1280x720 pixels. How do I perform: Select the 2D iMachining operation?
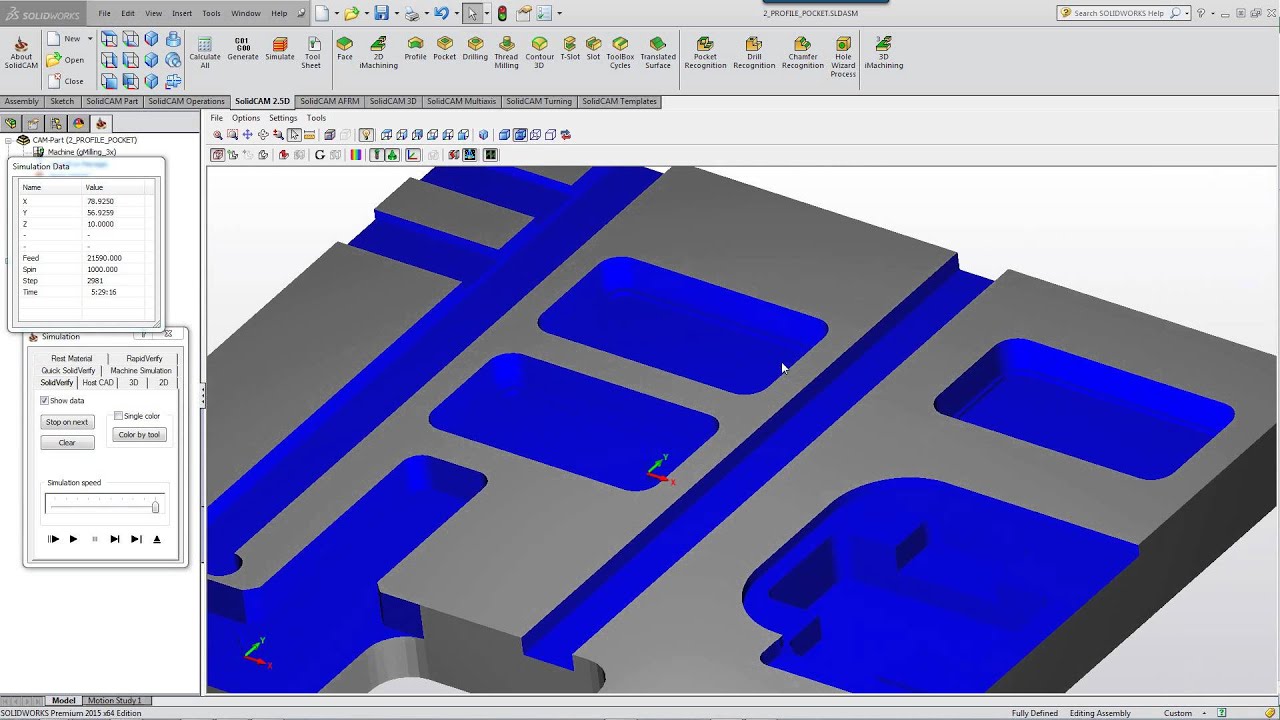378,53
